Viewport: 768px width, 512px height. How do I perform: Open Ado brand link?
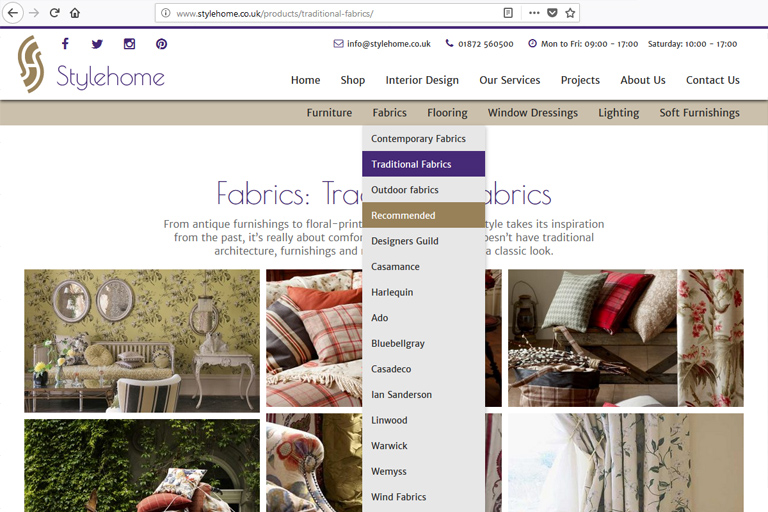coord(424,317)
